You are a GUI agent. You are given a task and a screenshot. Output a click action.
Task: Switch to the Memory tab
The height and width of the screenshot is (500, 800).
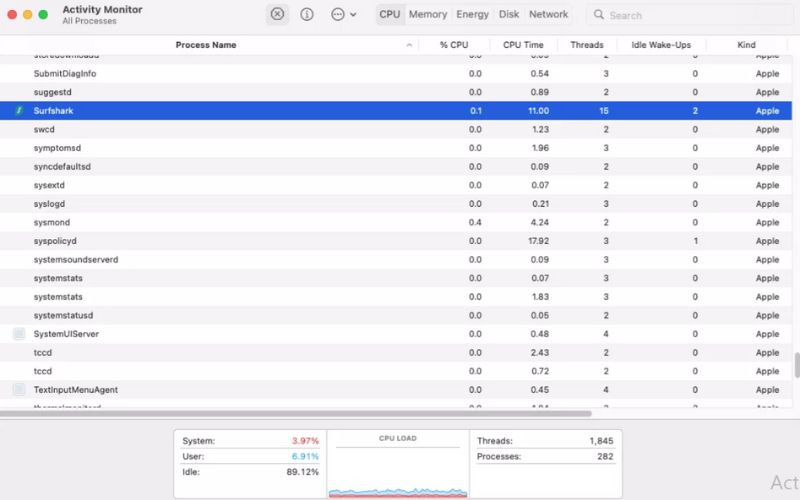tap(428, 15)
